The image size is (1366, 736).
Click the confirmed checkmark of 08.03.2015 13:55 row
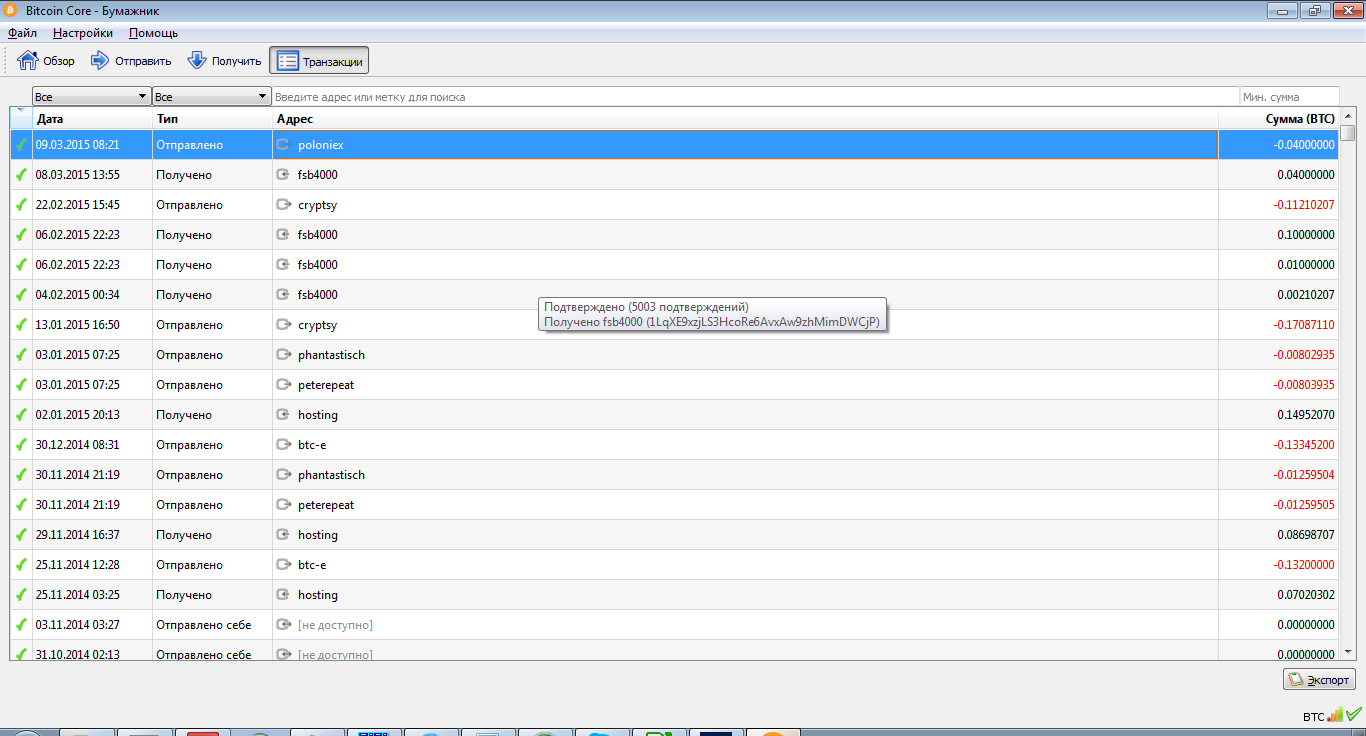pyautogui.click(x=21, y=175)
